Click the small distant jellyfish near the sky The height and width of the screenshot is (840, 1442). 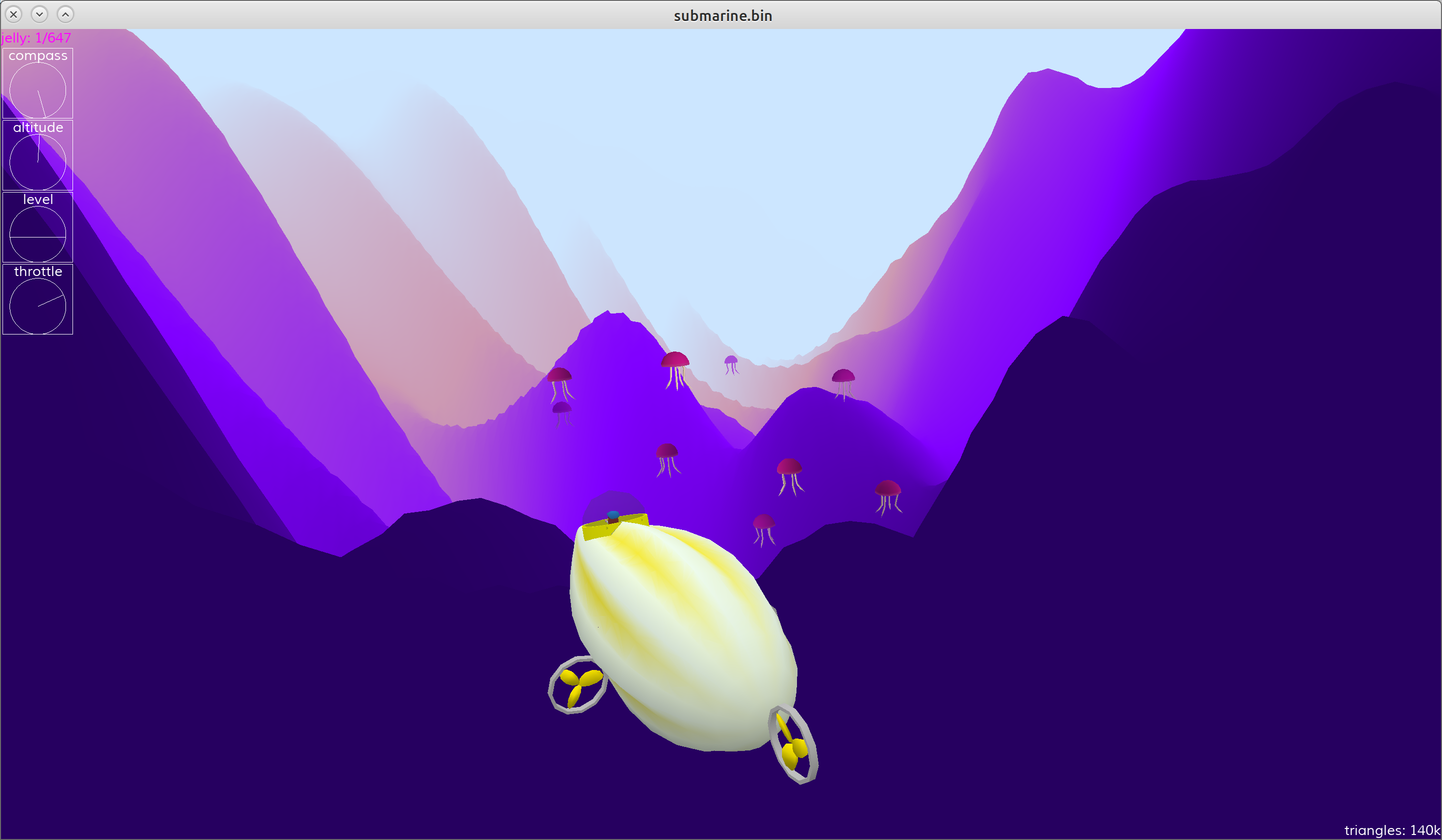click(x=731, y=364)
